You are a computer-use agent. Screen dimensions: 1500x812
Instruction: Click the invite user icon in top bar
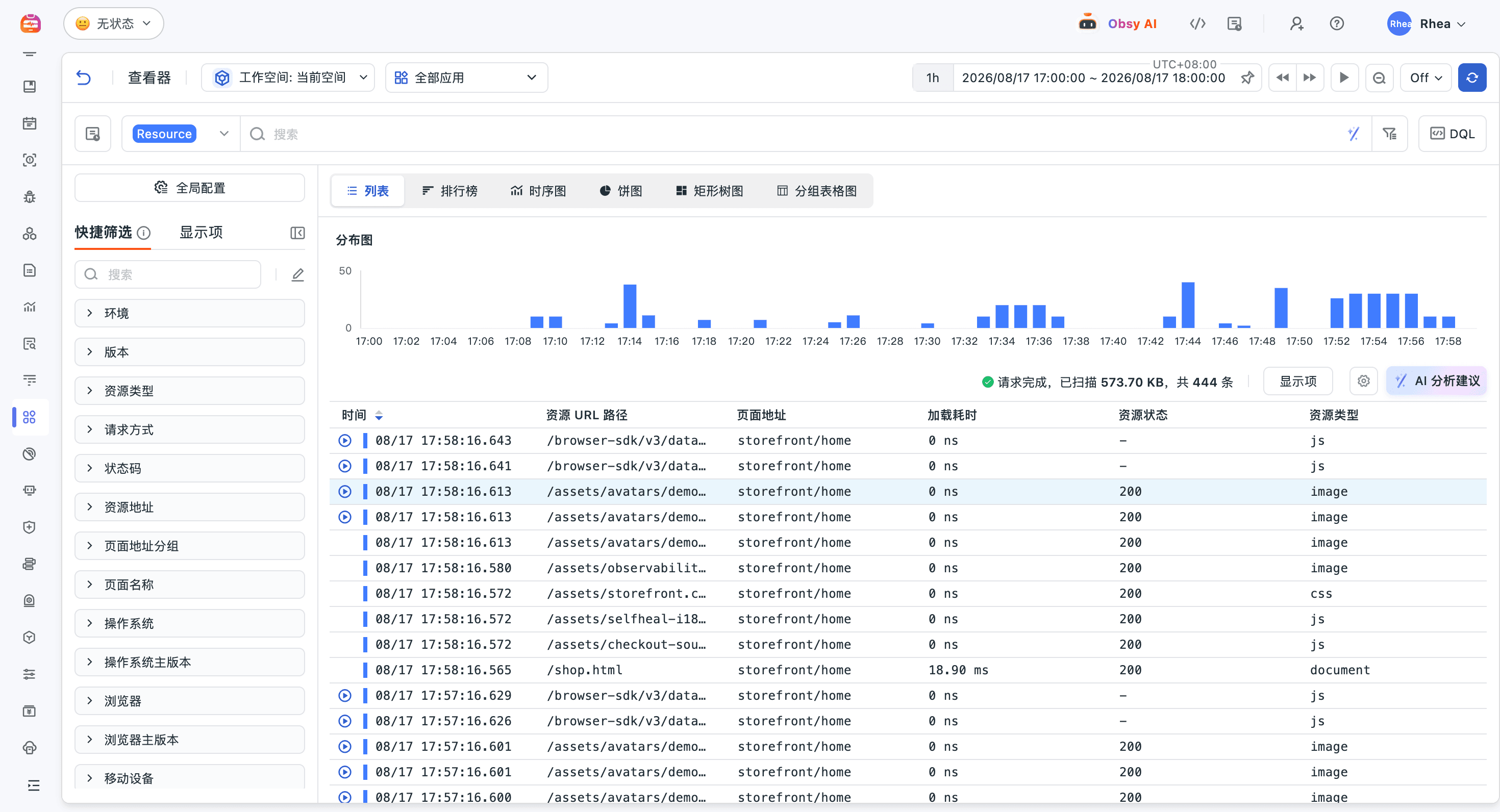pos(1296,23)
